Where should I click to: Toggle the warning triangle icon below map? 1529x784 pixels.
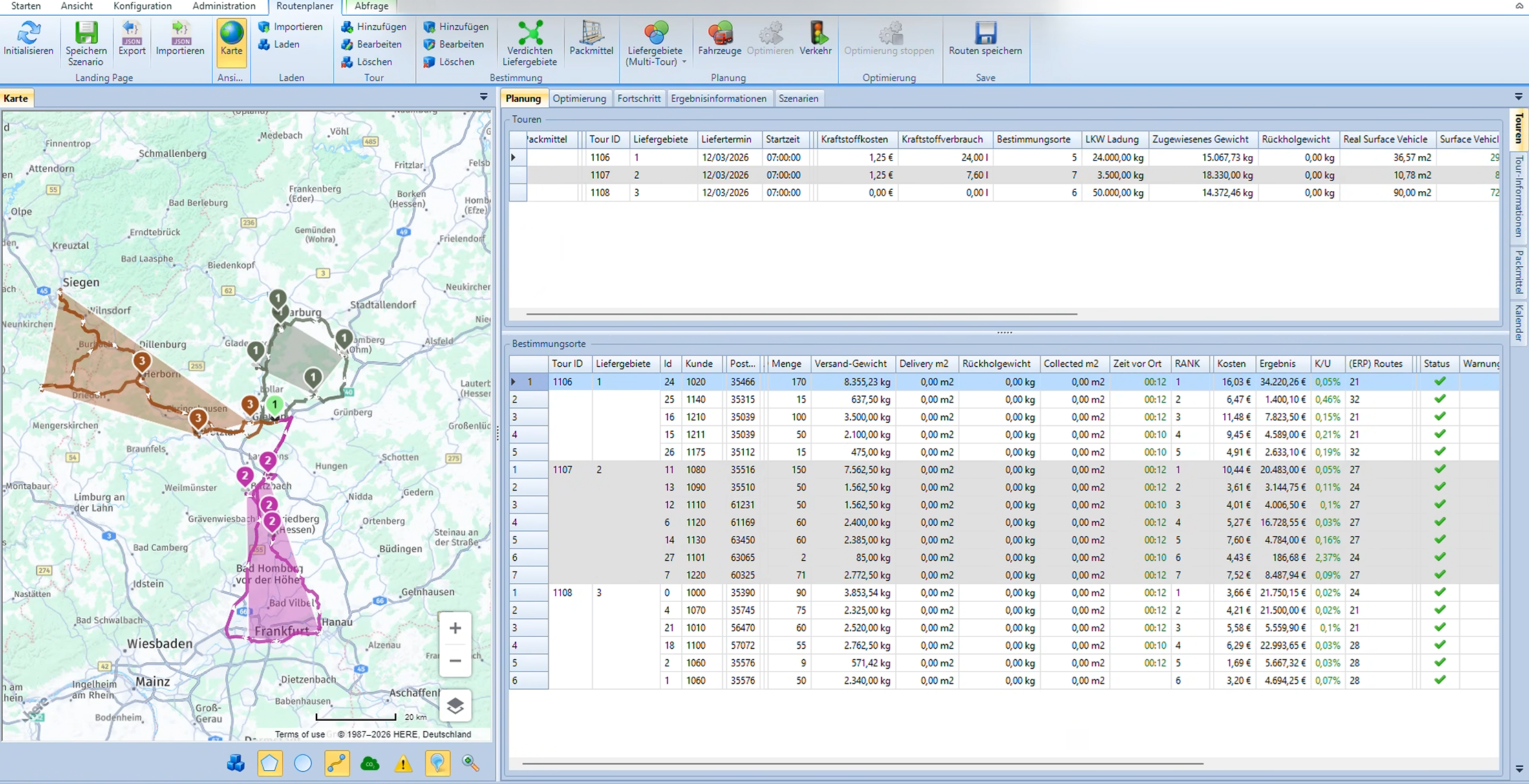[x=403, y=763]
